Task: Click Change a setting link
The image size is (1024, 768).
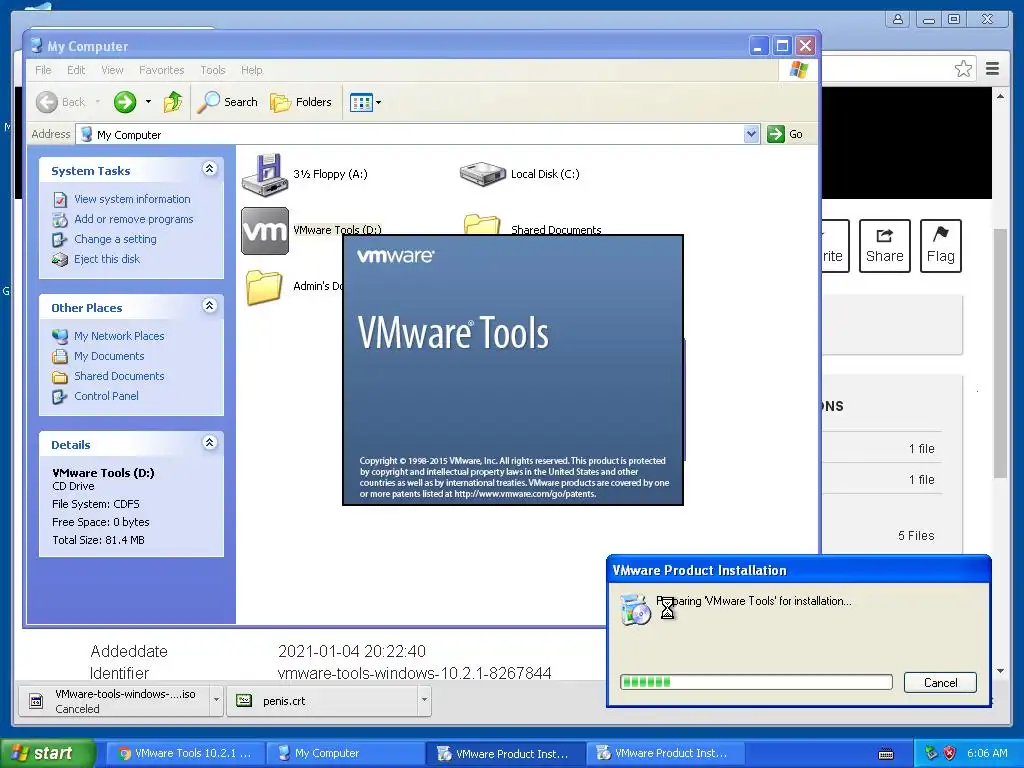Action: pyautogui.click(x=115, y=239)
